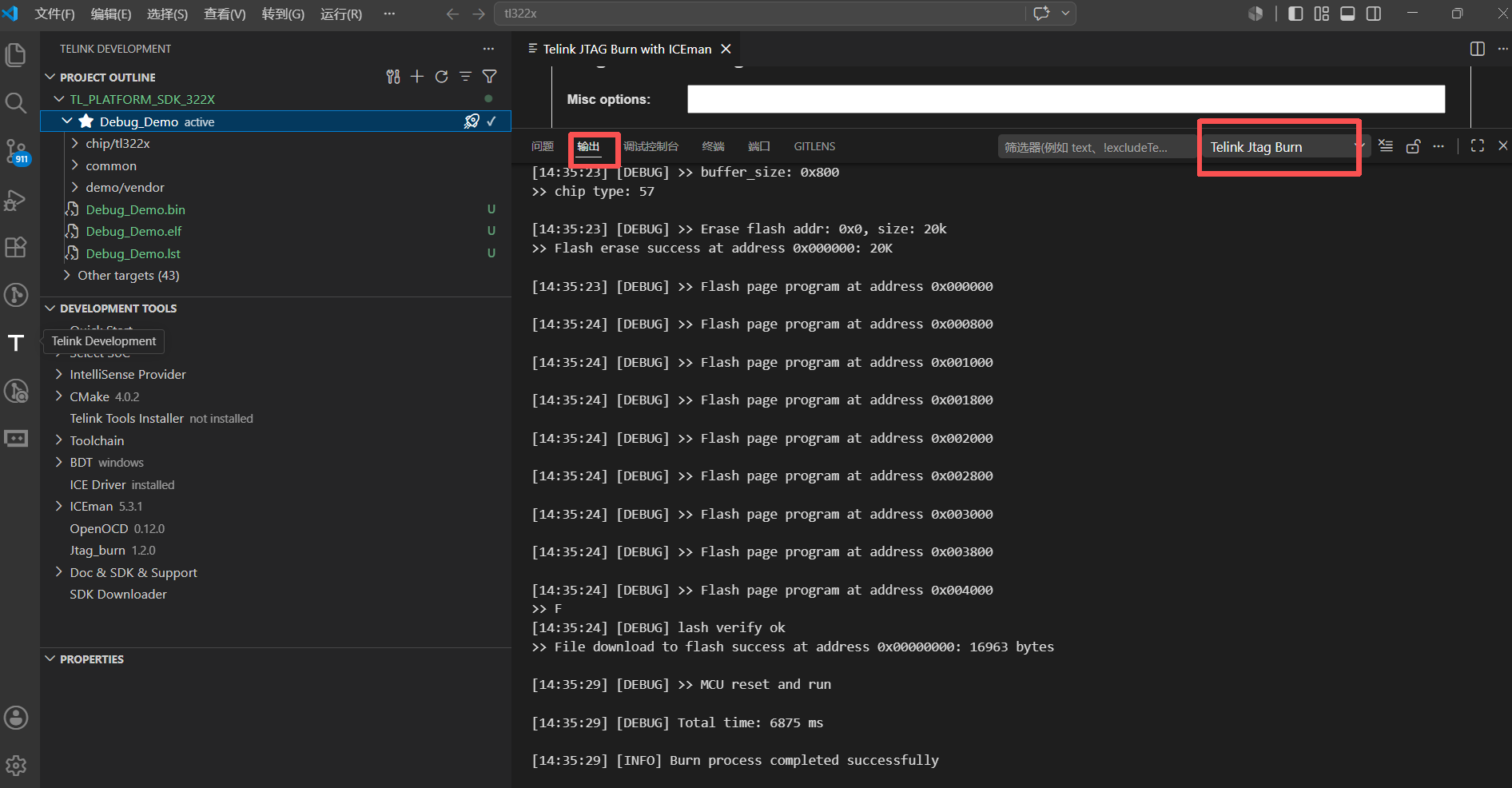1512x788 pixels.
Task: Open the Explorer view in activity bar
Action: click(16, 55)
